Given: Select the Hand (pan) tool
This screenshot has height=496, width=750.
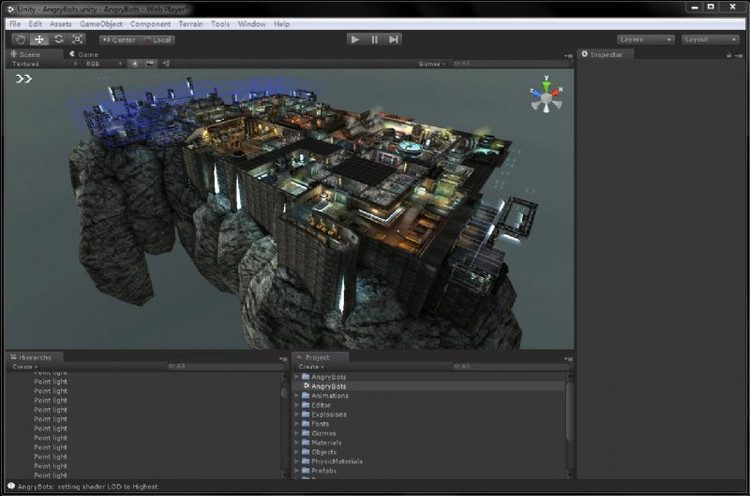Looking at the screenshot, I should 20,40.
